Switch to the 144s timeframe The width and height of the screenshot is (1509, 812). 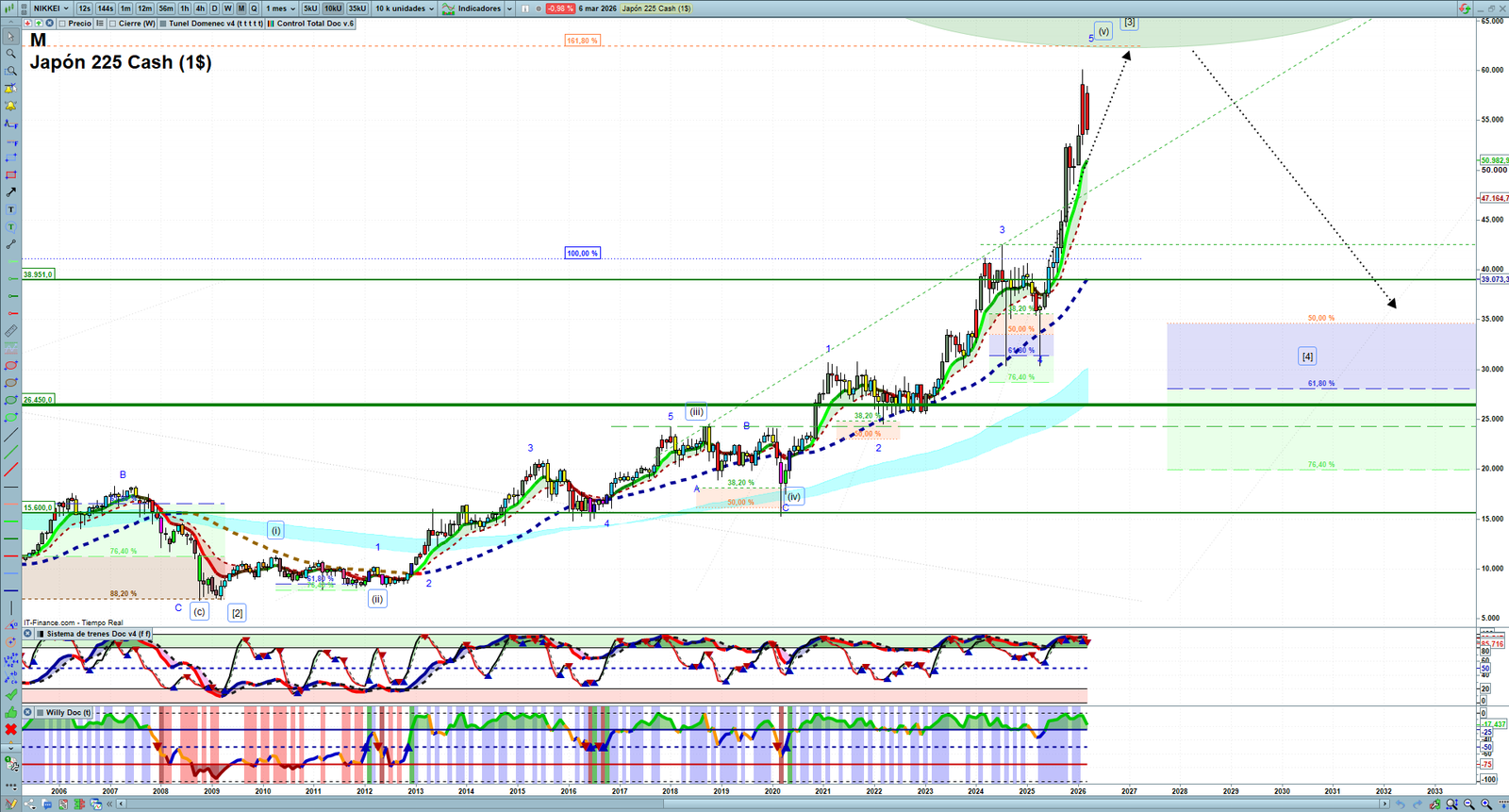pyautogui.click(x=106, y=8)
